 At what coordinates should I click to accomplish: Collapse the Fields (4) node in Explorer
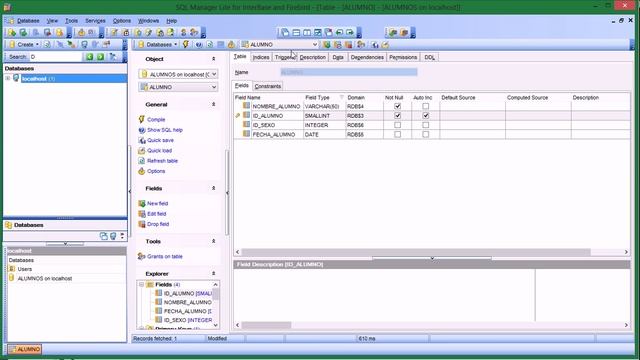tap(141, 284)
